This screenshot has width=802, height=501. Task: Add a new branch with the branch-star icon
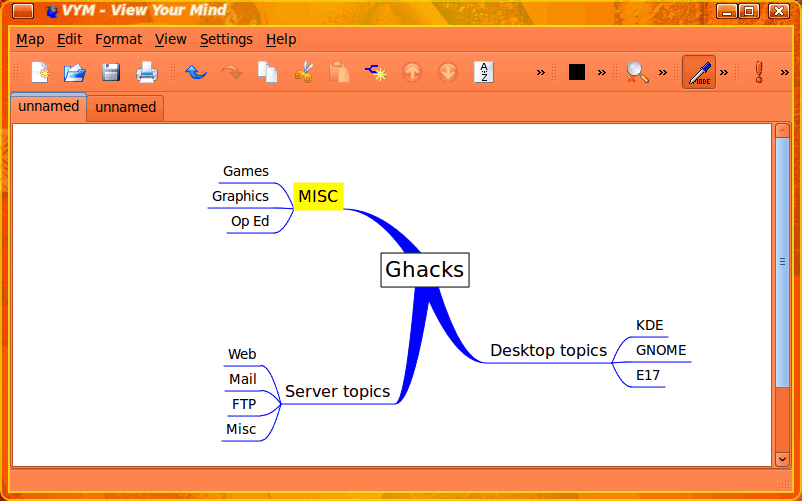(375, 73)
